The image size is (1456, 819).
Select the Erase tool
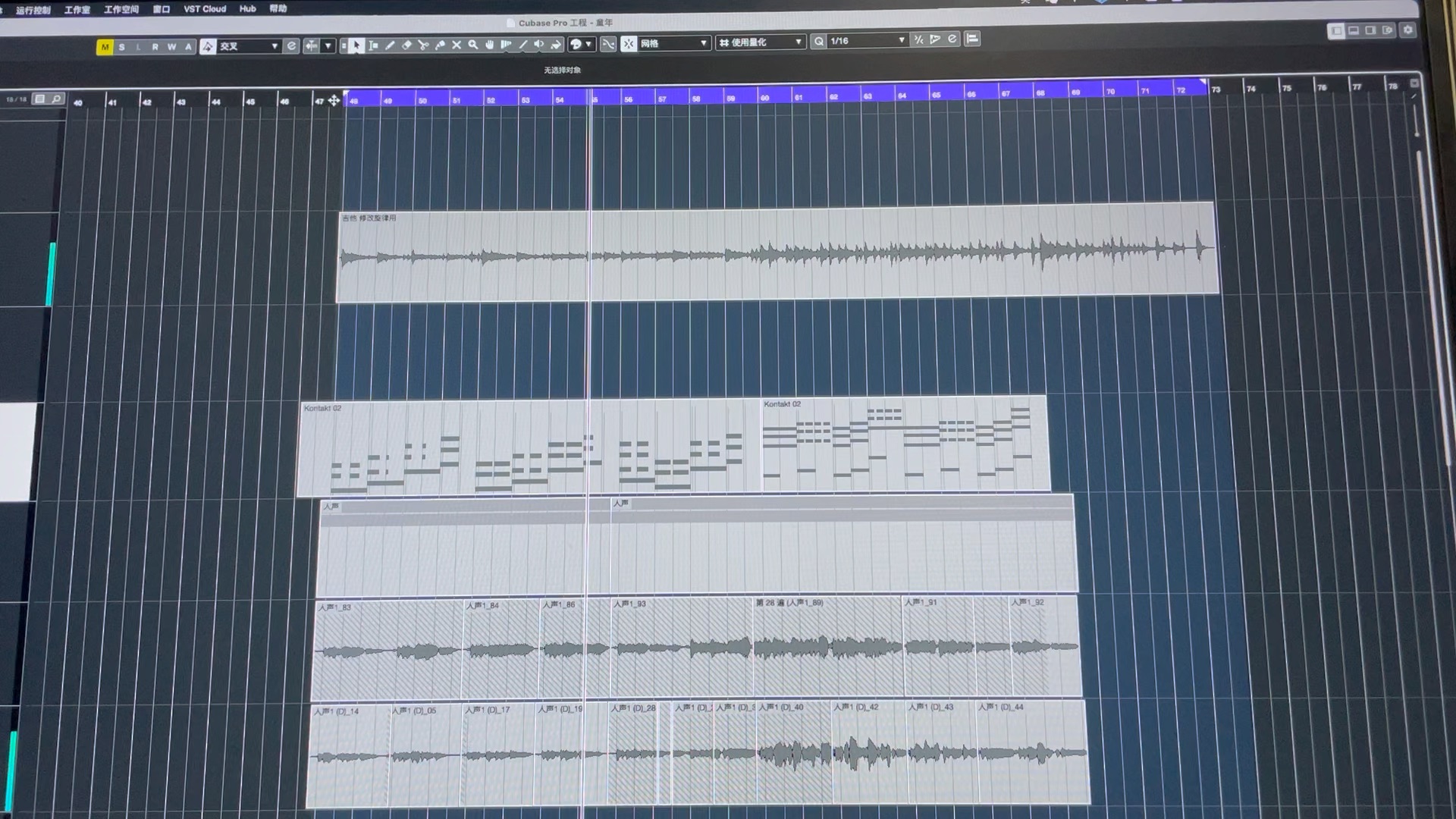pos(406,45)
